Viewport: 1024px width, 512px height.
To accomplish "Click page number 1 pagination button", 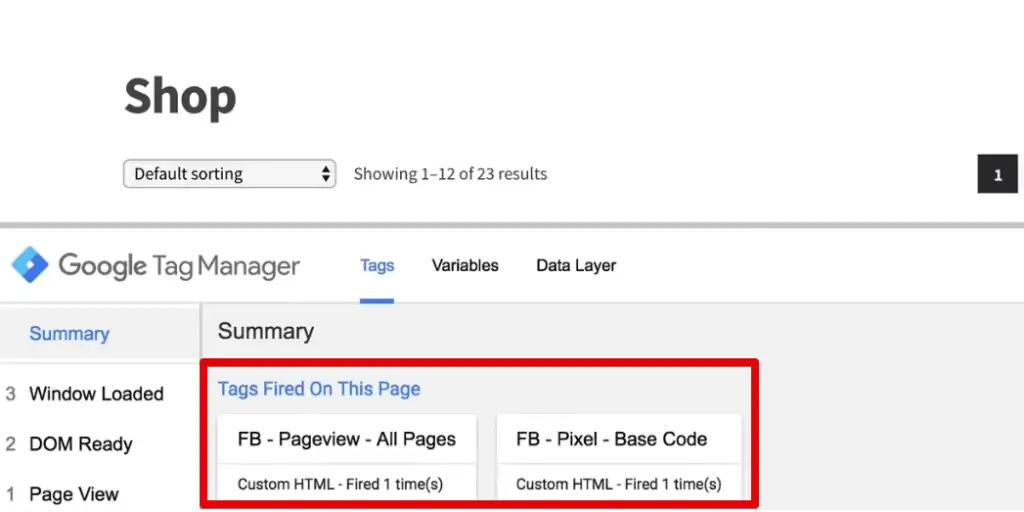I will [x=997, y=174].
